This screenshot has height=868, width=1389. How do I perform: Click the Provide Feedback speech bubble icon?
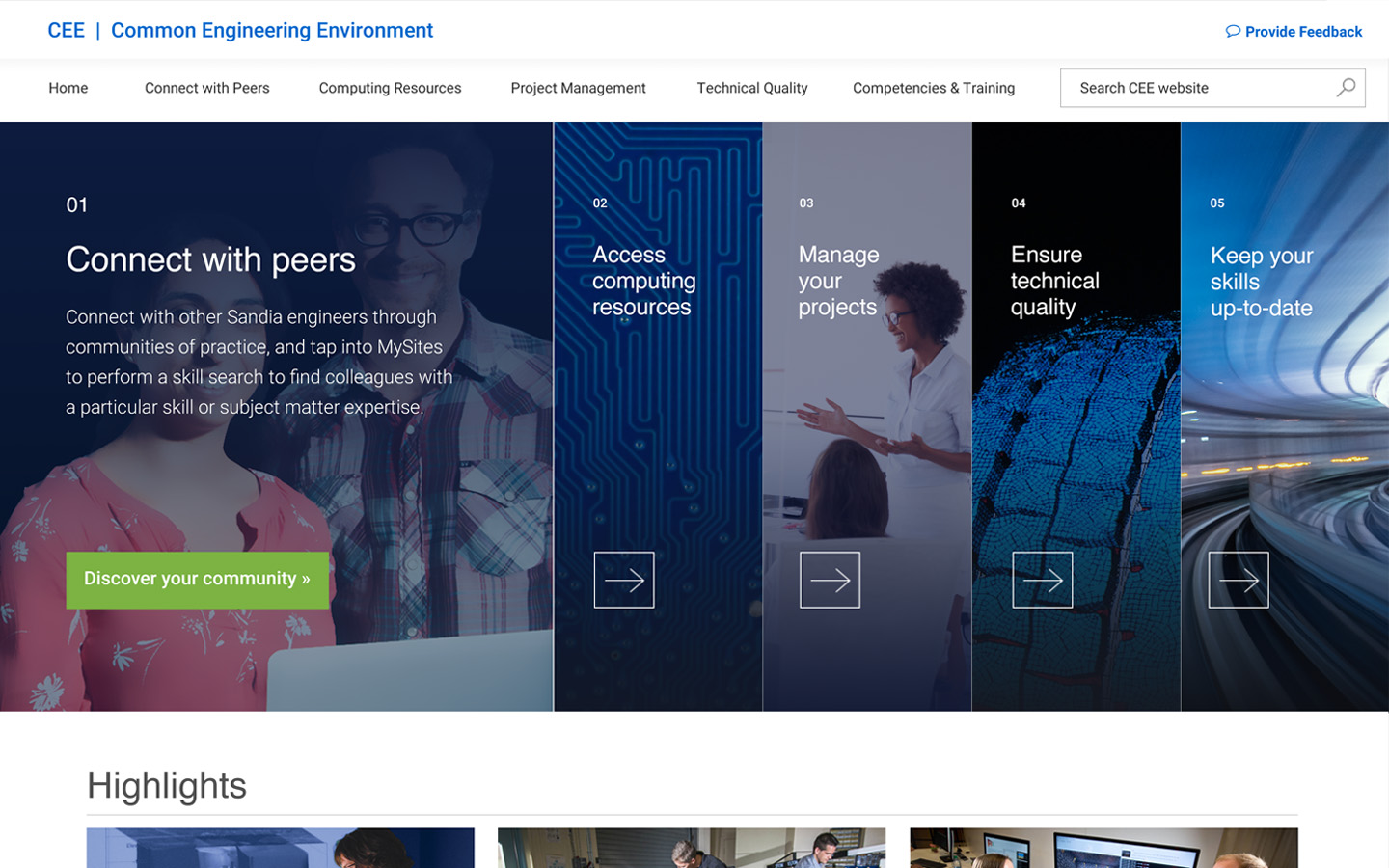[1233, 31]
